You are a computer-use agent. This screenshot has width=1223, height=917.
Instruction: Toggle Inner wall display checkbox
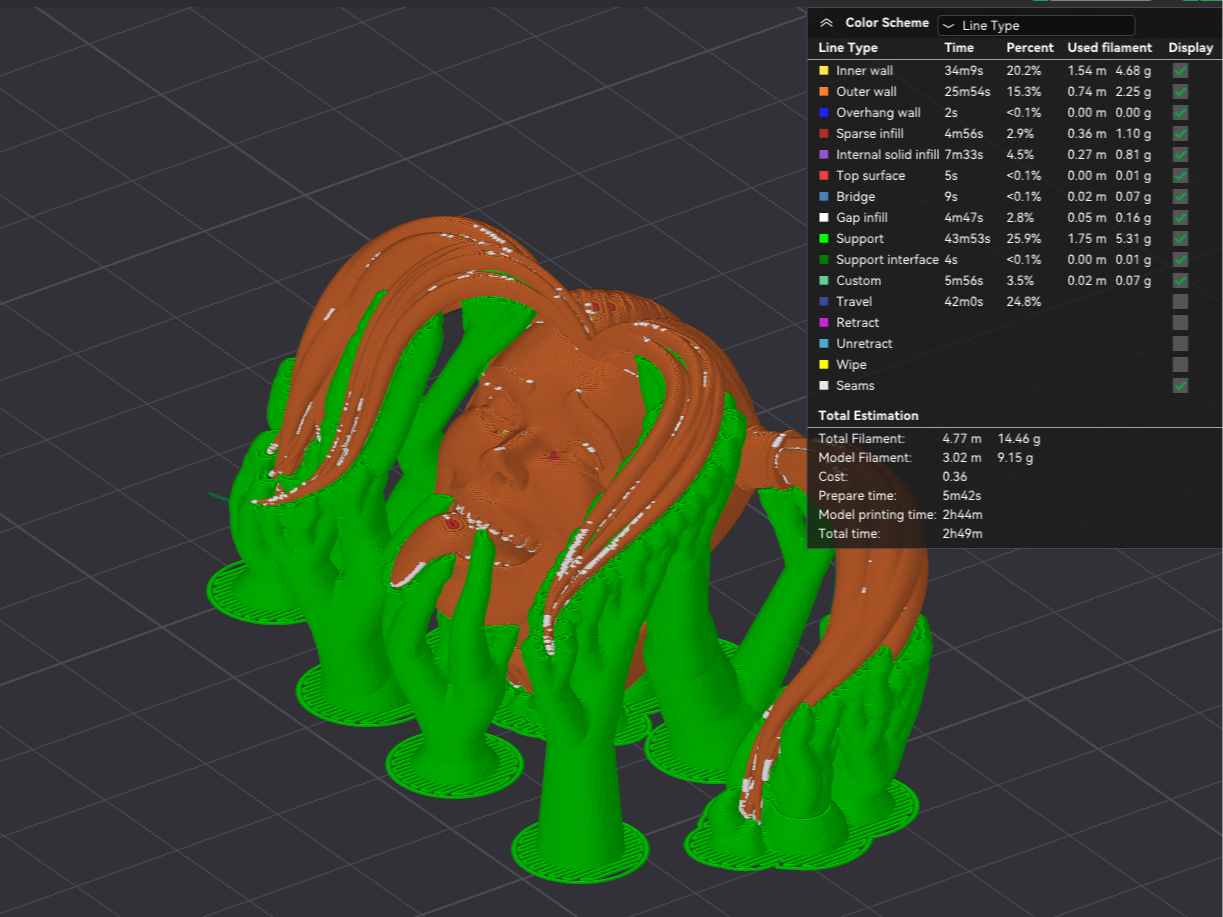pyautogui.click(x=1180, y=70)
